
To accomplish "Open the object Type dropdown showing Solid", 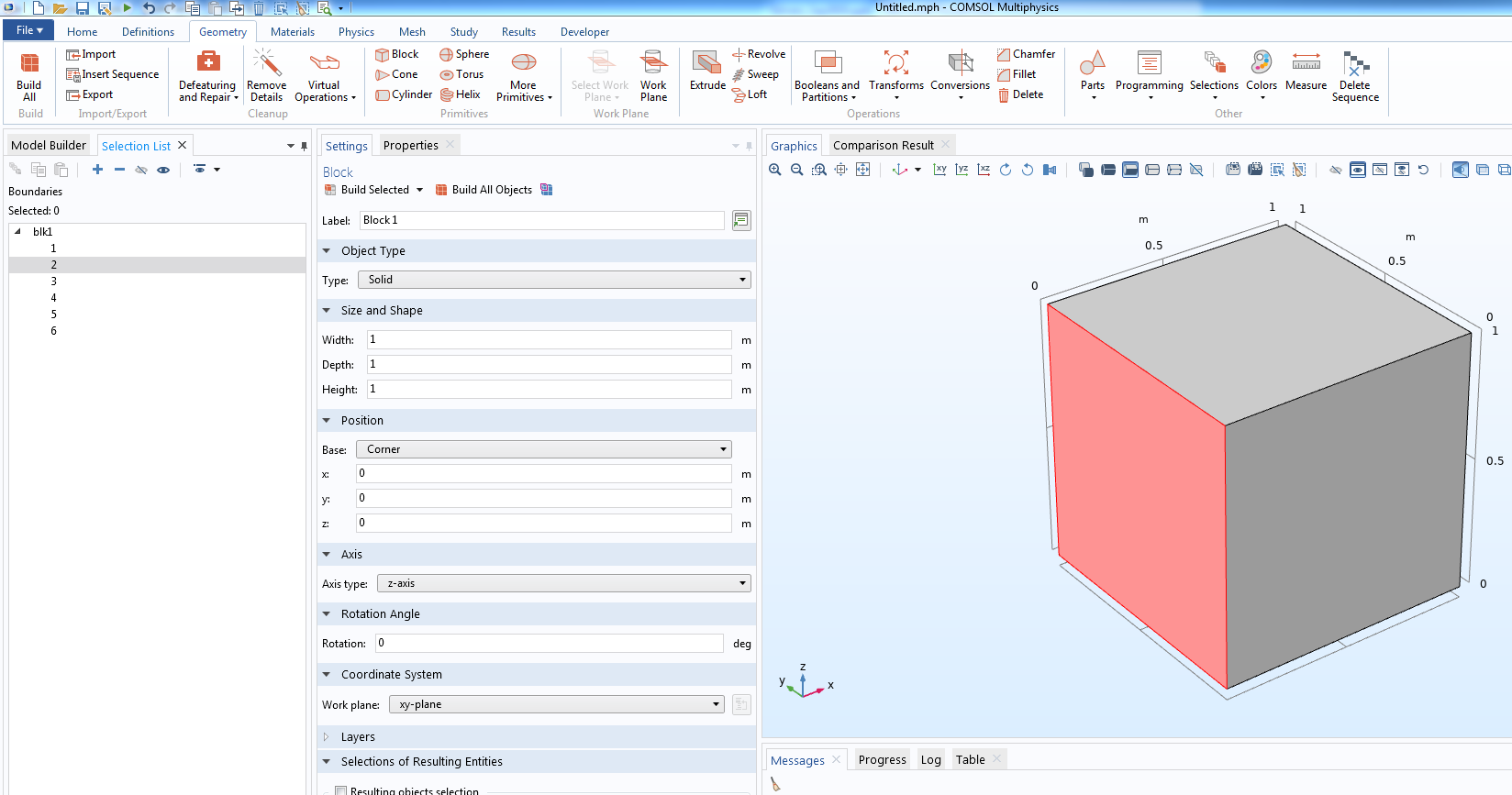I will pyautogui.click(x=554, y=280).
